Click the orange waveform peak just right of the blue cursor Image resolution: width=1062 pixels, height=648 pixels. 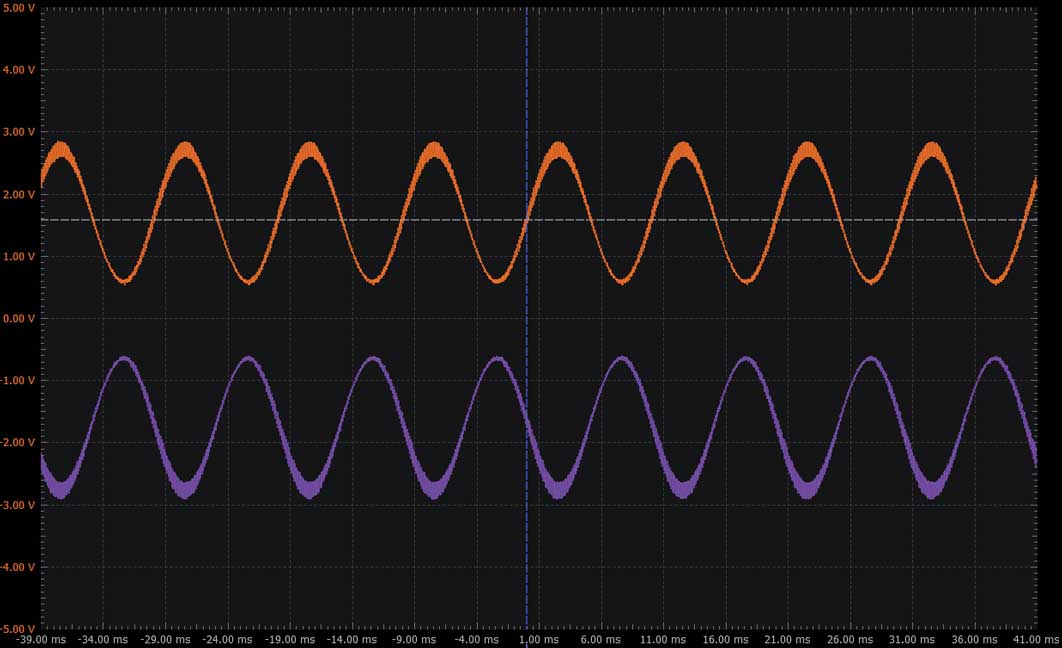[x=558, y=150]
